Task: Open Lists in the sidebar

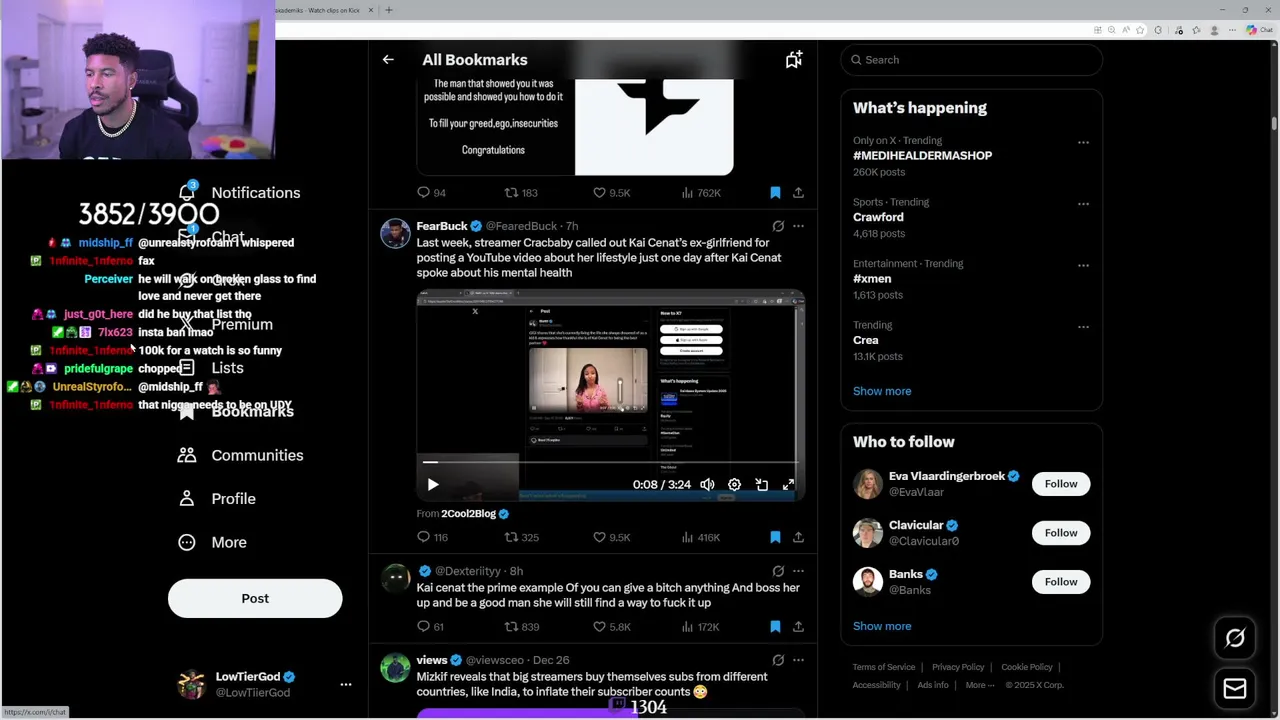Action: [x=211, y=368]
